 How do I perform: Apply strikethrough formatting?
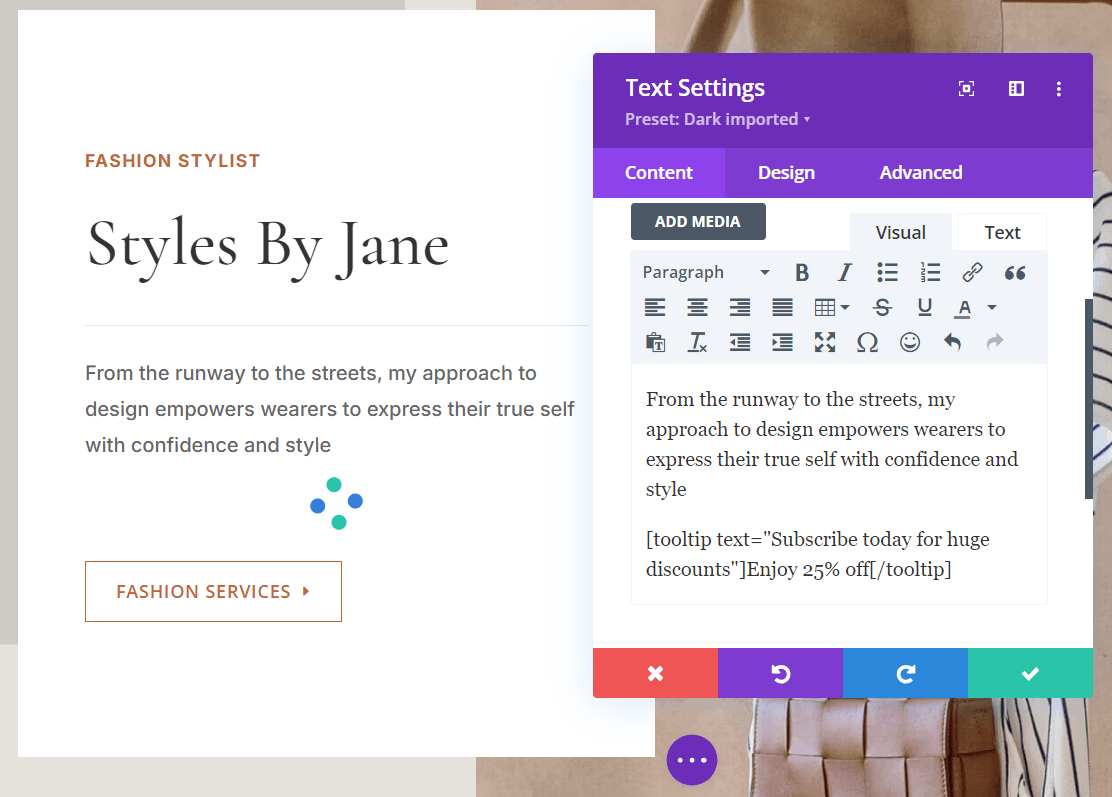[882, 307]
